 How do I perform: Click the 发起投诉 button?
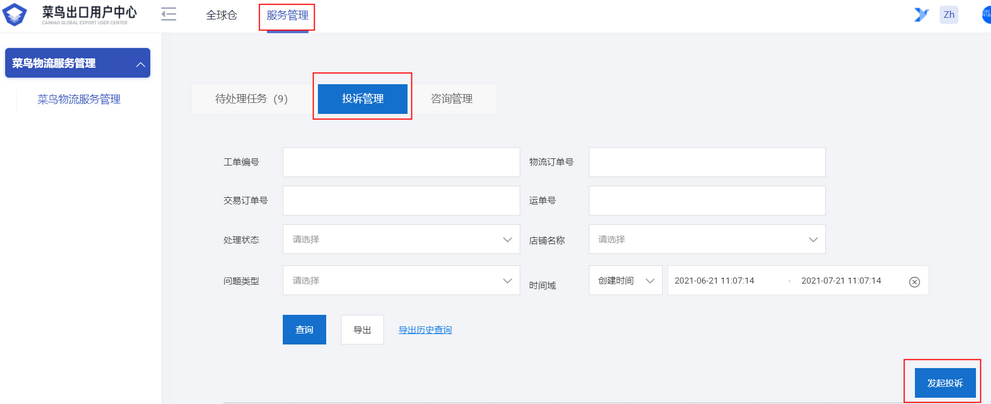[944, 383]
